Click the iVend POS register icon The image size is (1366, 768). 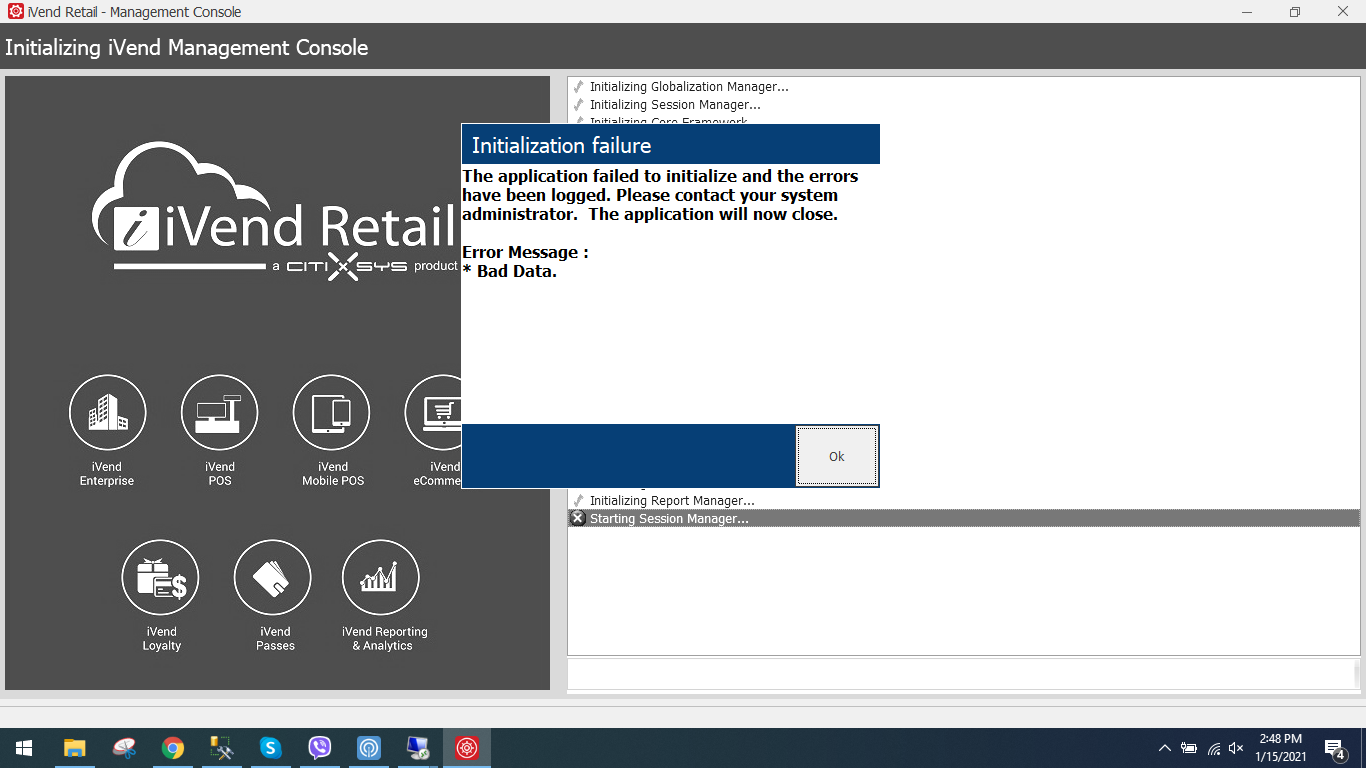point(219,413)
